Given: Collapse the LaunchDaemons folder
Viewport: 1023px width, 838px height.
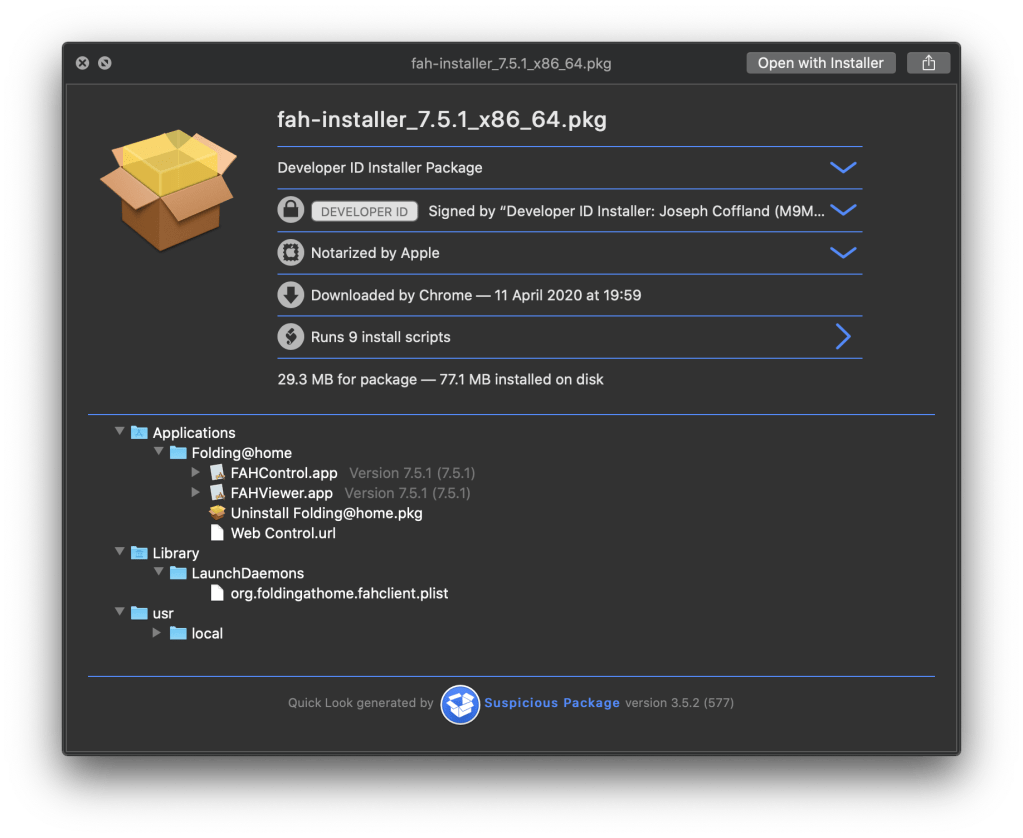Looking at the screenshot, I should tap(158, 573).
